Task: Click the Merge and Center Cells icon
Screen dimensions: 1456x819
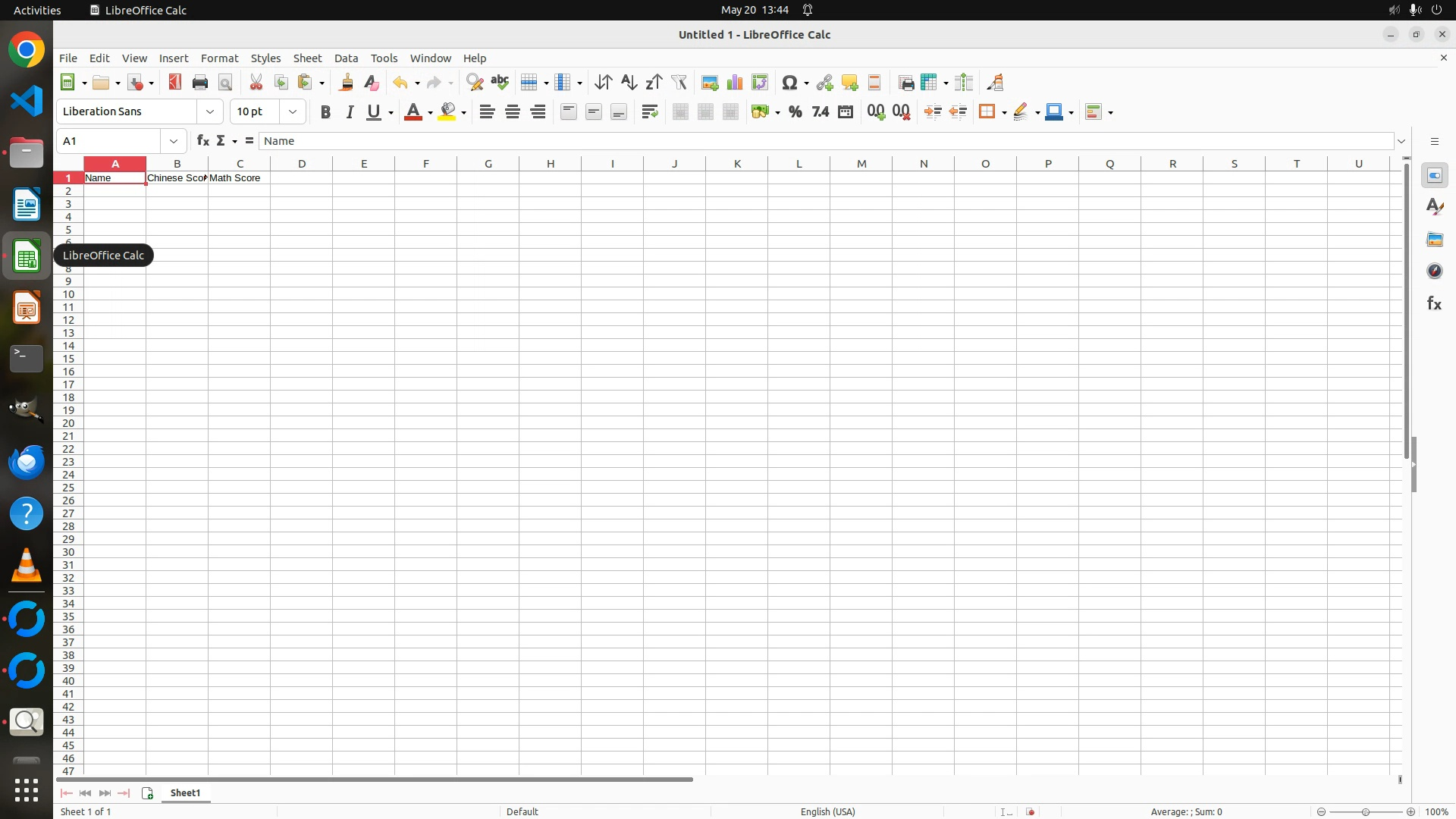Action: coord(680,112)
